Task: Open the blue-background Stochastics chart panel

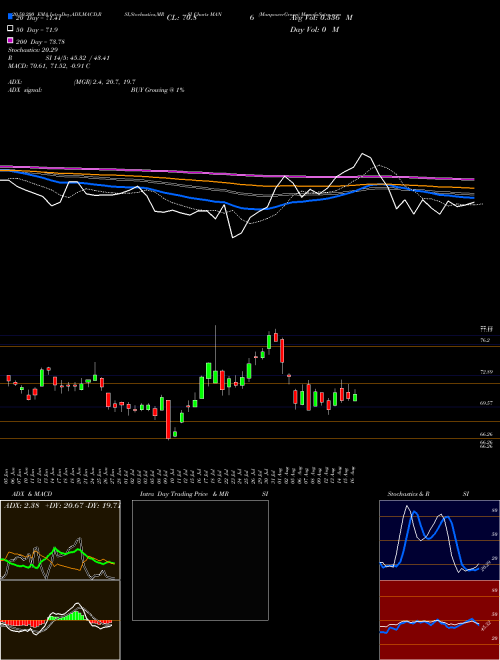Action: click(x=439, y=540)
